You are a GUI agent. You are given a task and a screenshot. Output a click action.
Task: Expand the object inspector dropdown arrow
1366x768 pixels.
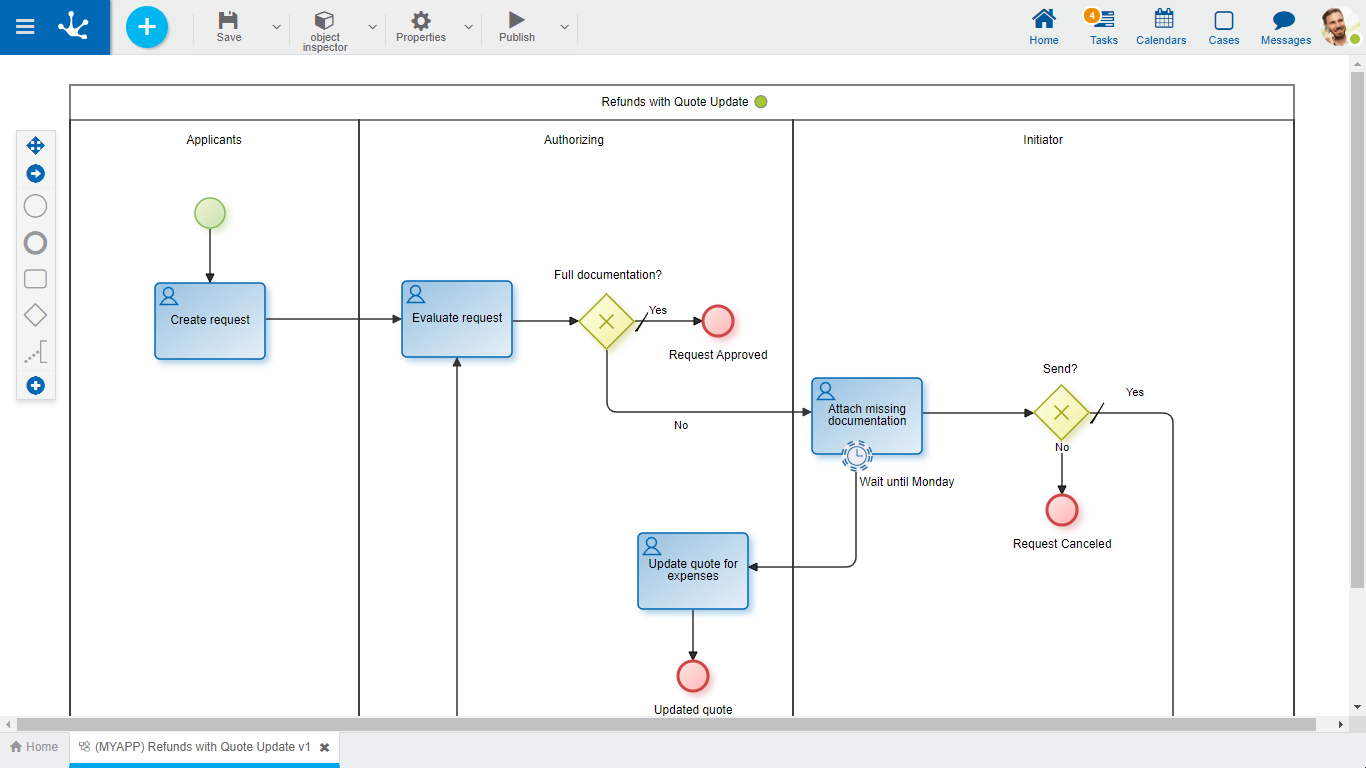tap(372, 27)
